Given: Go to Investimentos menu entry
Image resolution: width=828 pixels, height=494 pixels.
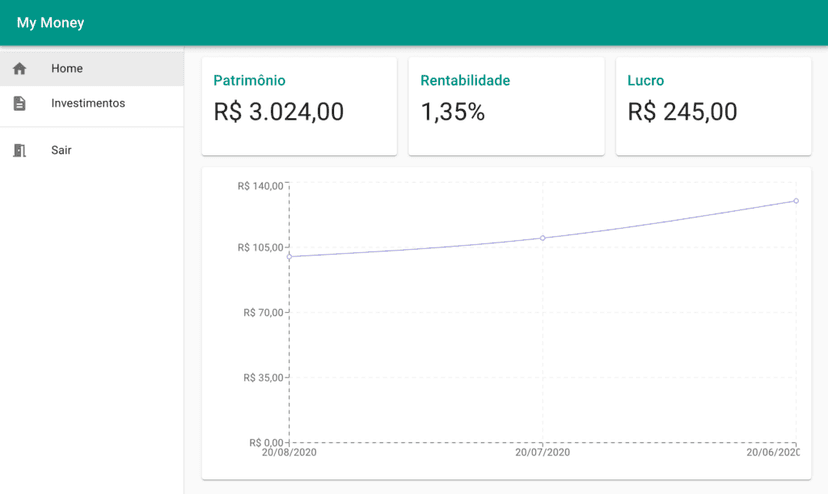Looking at the screenshot, I should pyautogui.click(x=88, y=103).
